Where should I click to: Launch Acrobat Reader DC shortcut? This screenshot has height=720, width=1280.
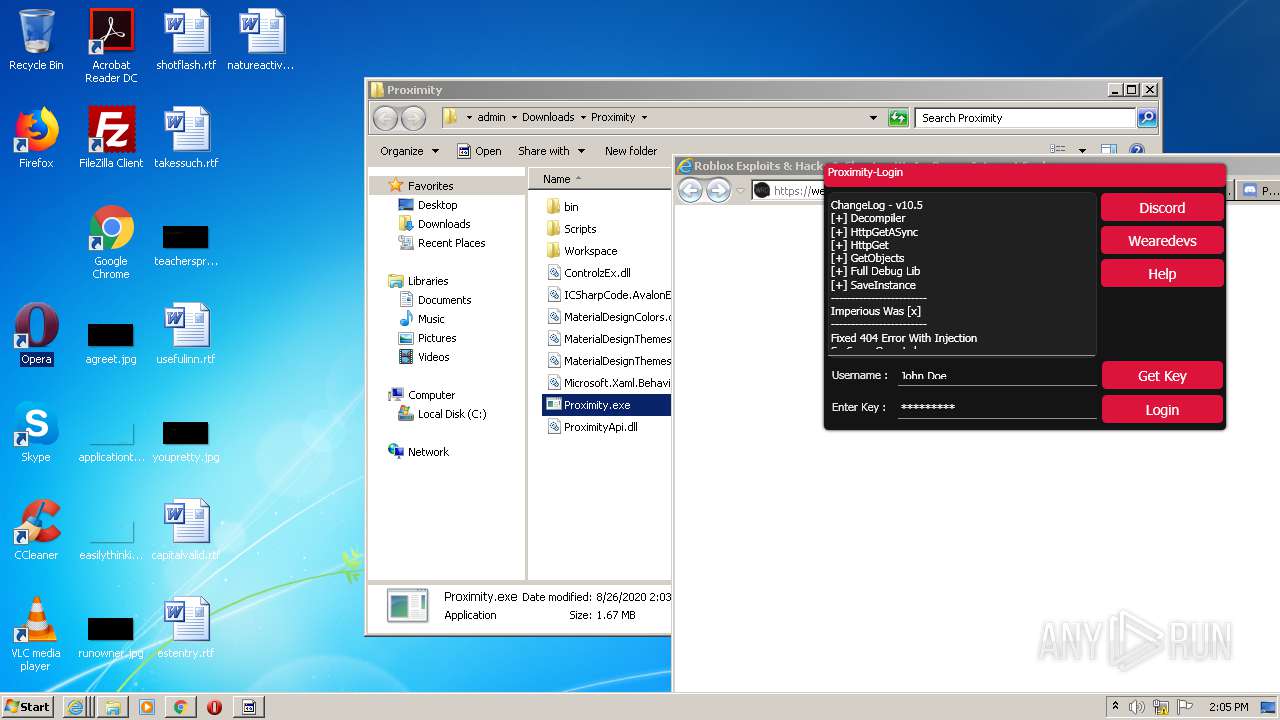111,46
